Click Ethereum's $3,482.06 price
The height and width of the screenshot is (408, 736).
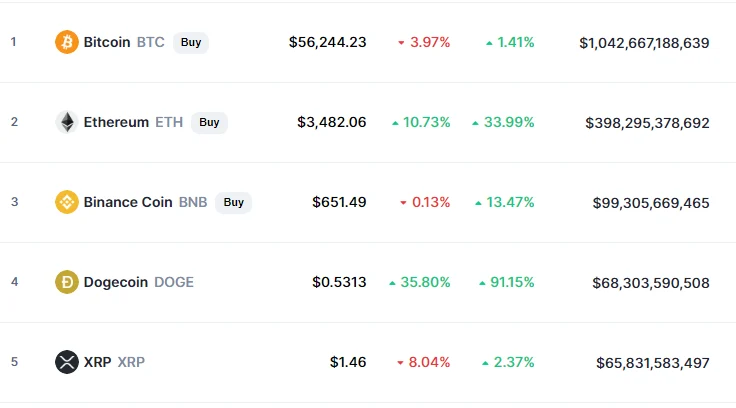(331, 122)
